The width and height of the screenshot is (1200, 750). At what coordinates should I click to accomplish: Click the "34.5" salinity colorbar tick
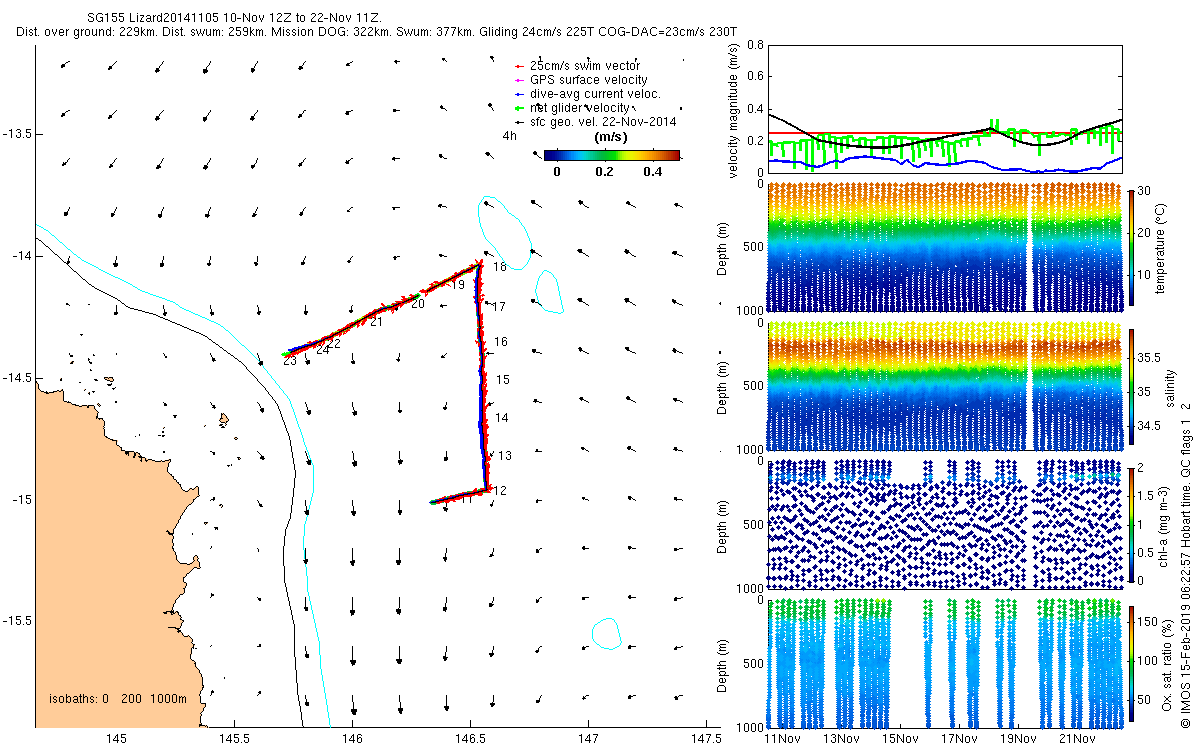(1150, 426)
